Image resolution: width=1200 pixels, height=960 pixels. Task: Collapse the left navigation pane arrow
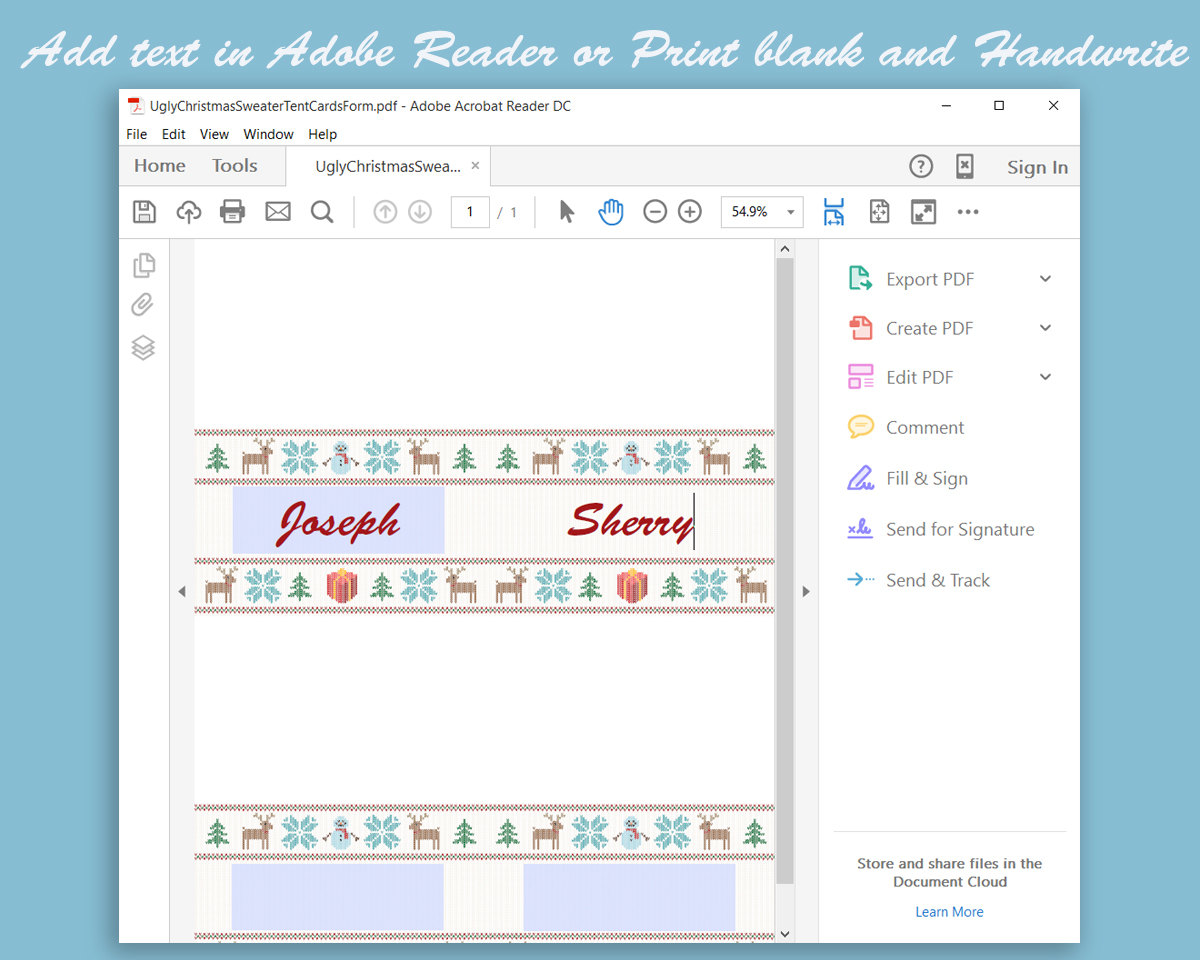click(182, 592)
